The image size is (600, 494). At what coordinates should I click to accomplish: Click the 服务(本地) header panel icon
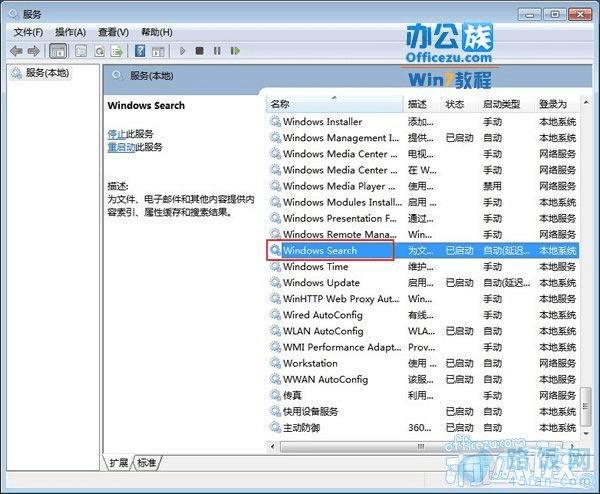pyautogui.click(x=117, y=75)
